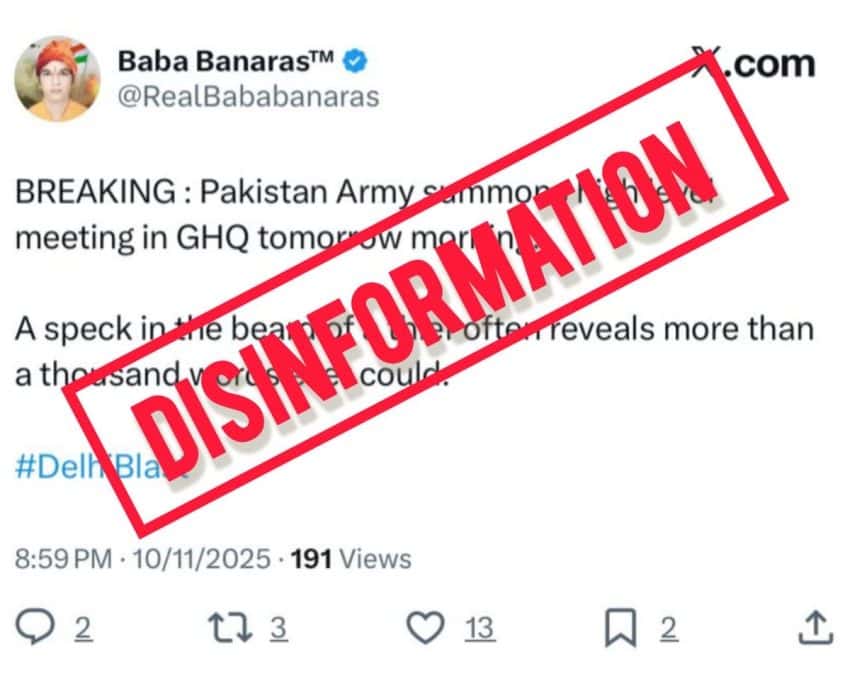Click the bookmark count 2
Screen dimensions: 850x683
[669, 628]
